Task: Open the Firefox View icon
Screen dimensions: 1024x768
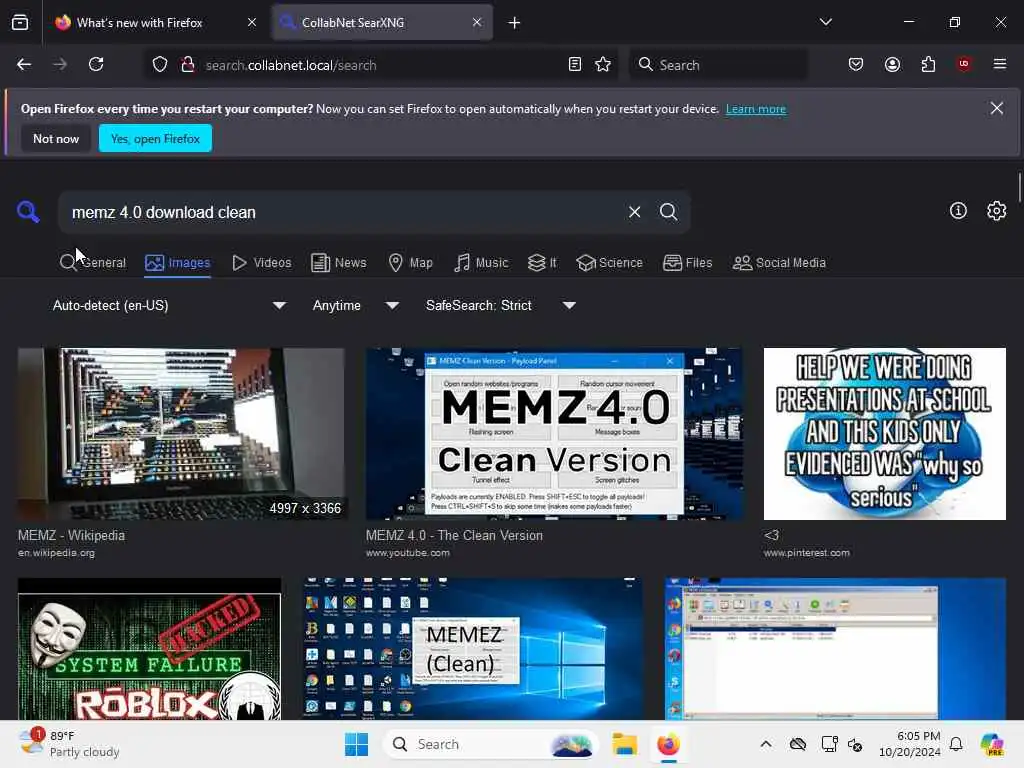Action: [20, 22]
